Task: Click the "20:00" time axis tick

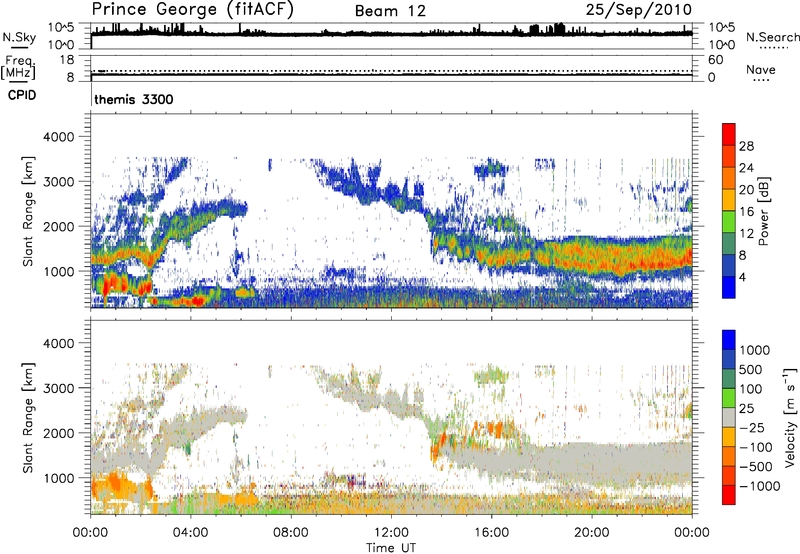Action: (x=592, y=533)
